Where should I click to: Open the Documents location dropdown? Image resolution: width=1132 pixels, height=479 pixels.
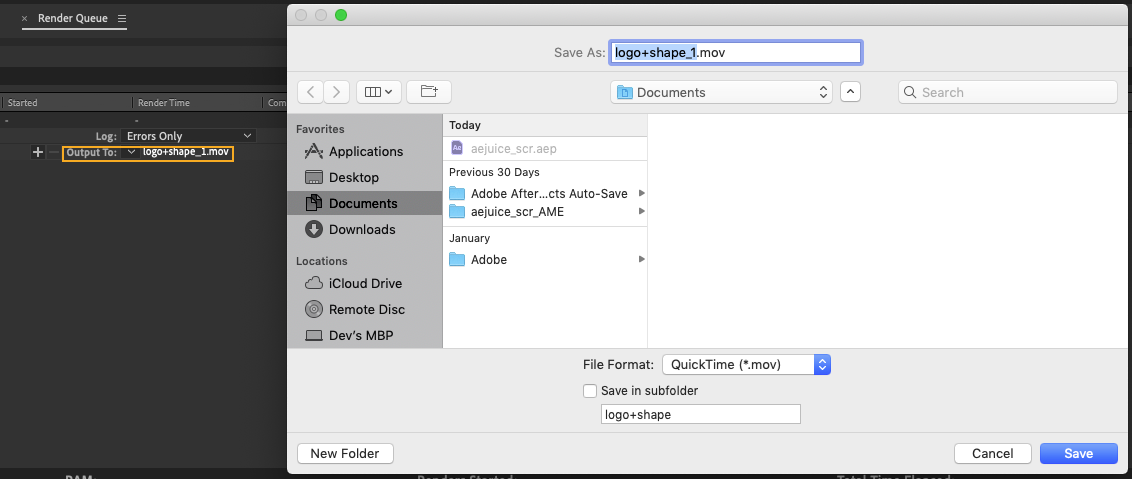pos(721,92)
